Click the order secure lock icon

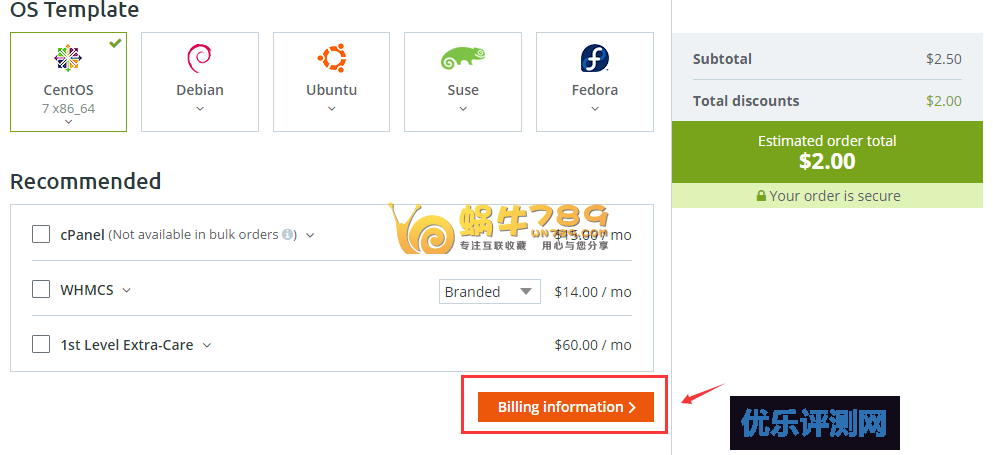coord(761,196)
